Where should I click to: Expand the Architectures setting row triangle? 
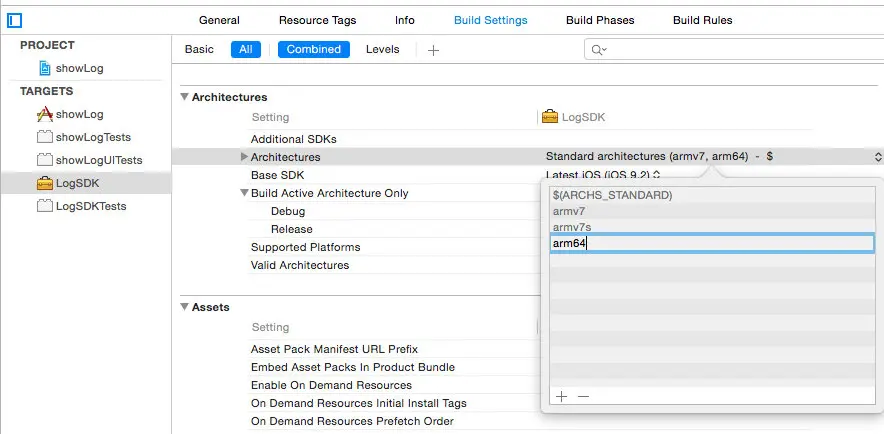point(244,157)
